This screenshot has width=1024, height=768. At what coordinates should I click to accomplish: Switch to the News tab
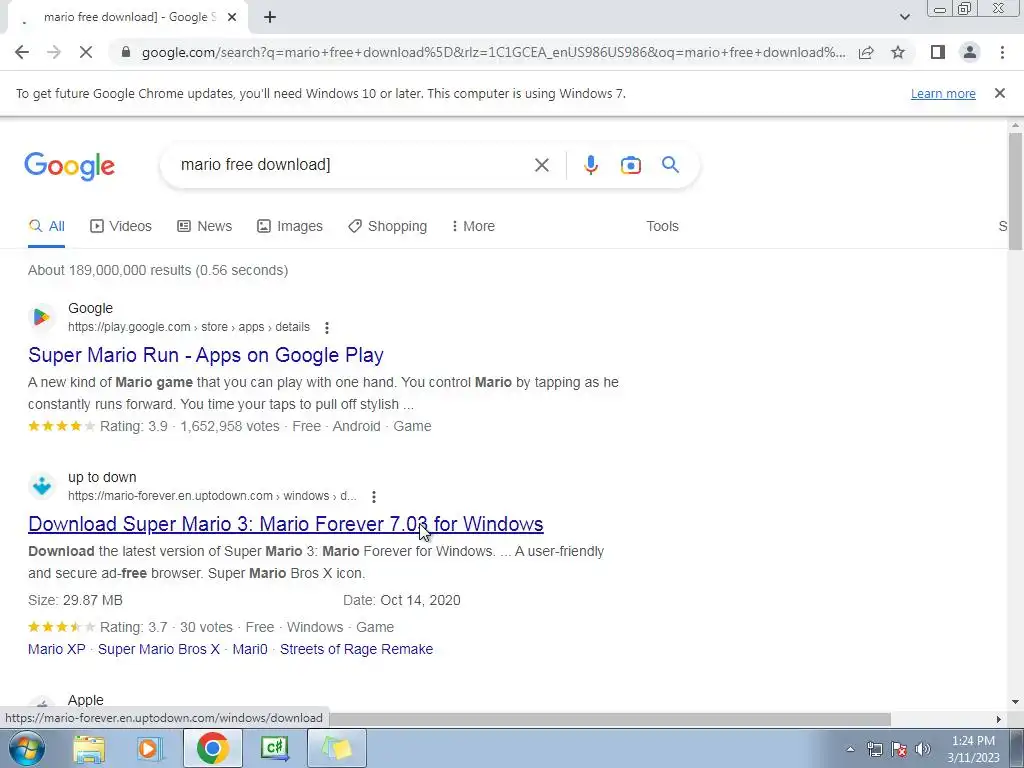(x=204, y=226)
